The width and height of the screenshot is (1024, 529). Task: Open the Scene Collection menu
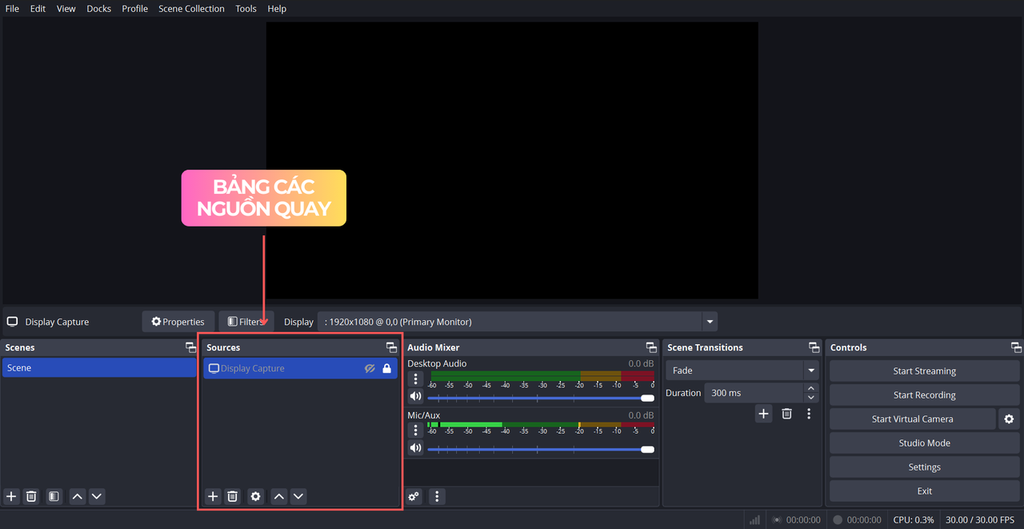[x=191, y=9]
